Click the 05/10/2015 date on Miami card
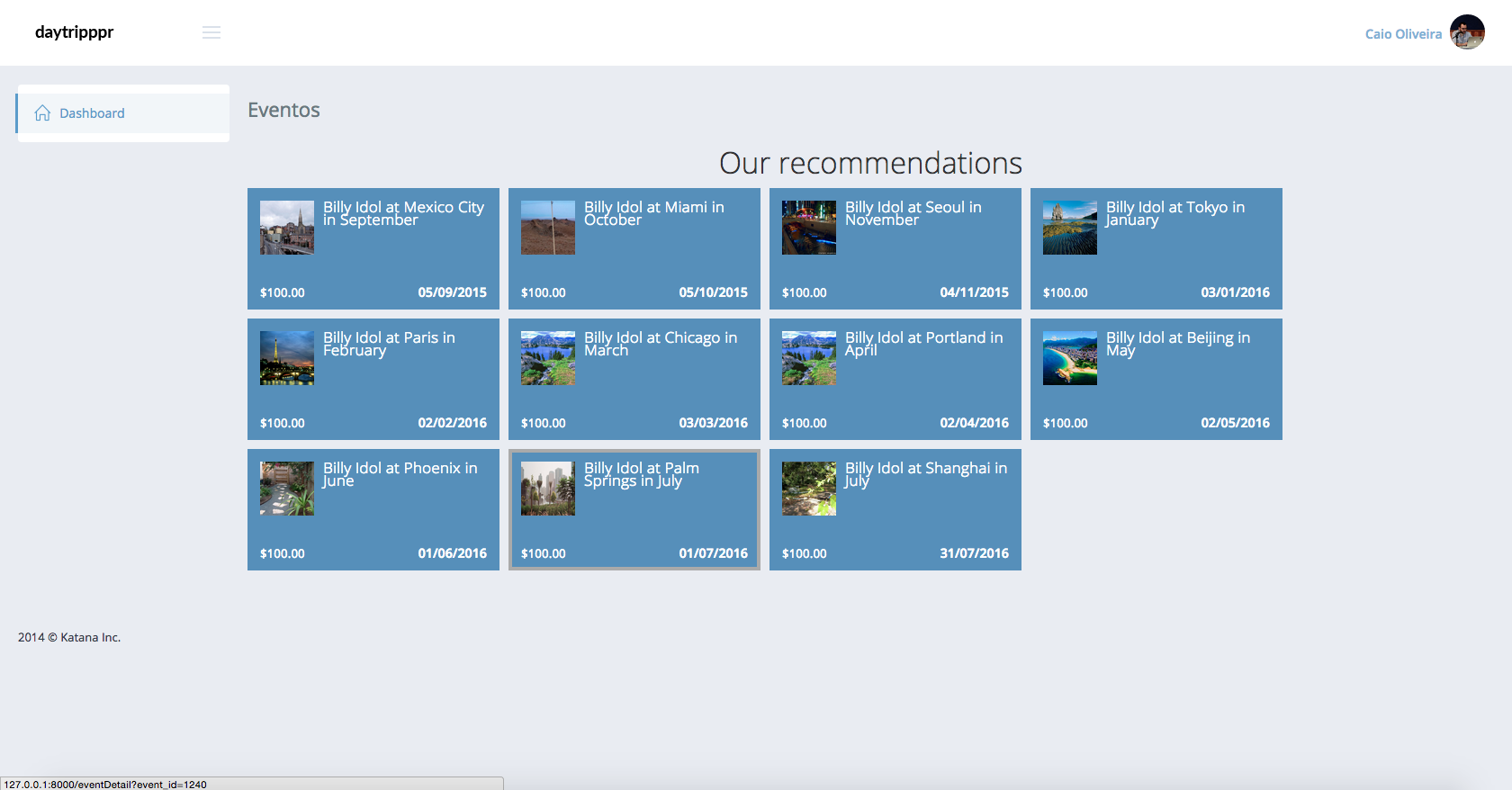 coord(713,292)
